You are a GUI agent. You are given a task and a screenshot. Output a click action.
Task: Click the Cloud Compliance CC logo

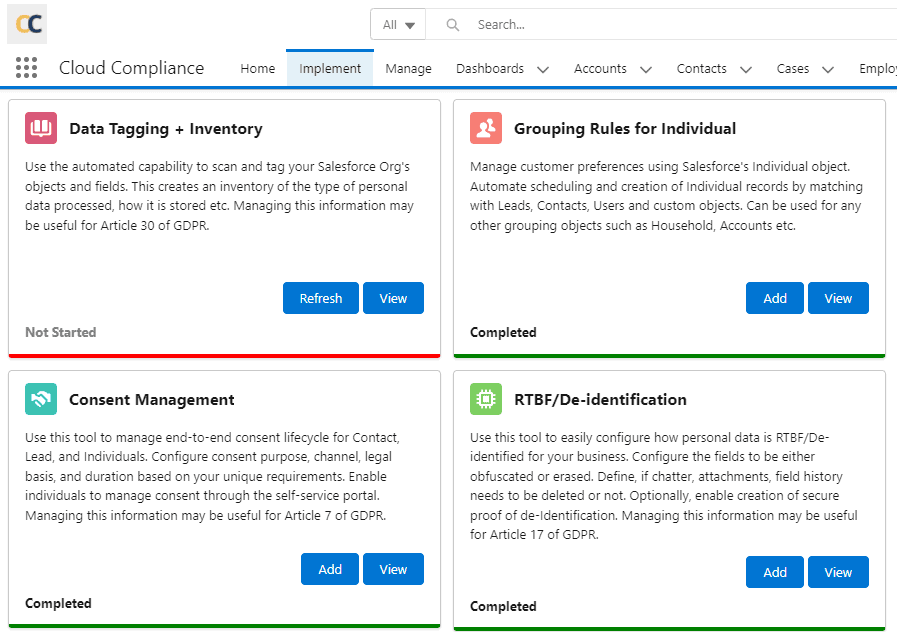click(27, 24)
